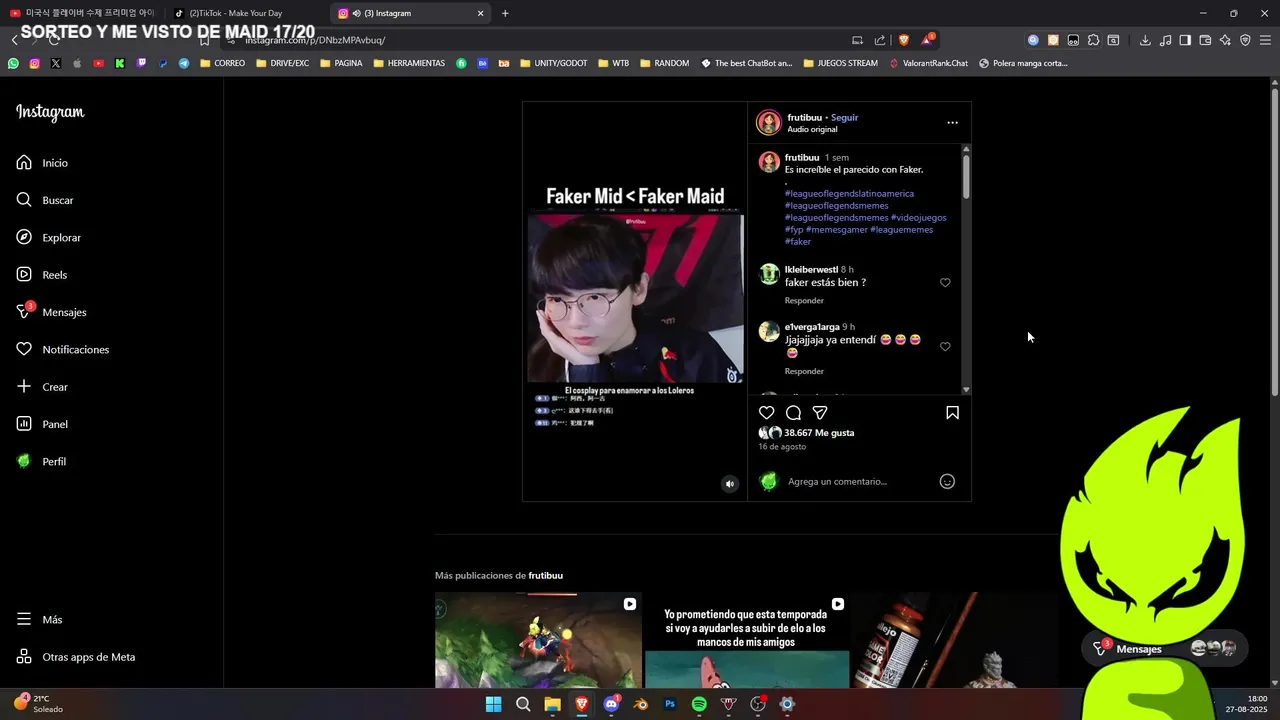Play the Faker Mid < Faker Maid video
This screenshot has width=1280, height=720.
coord(635,301)
